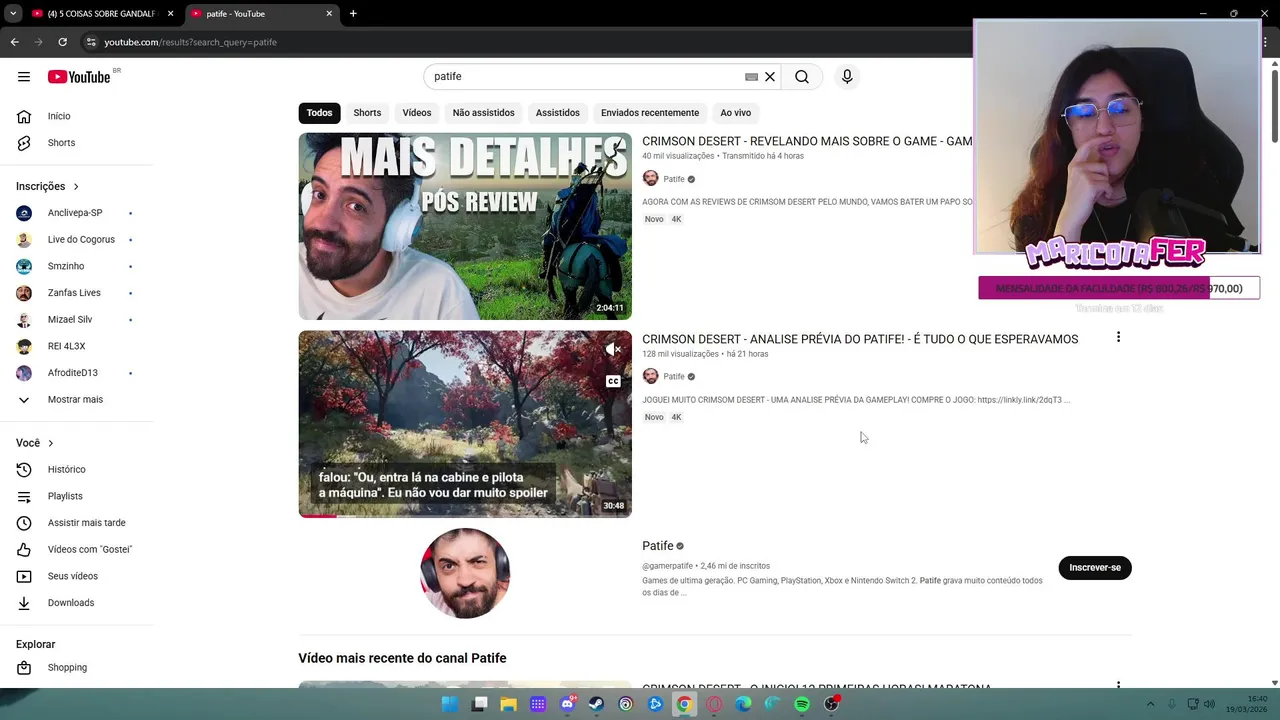The height and width of the screenshot is (720, 1280).
Task: Go back with the browser back arrow
Action: pyautogui.click(x=14, y=42)
